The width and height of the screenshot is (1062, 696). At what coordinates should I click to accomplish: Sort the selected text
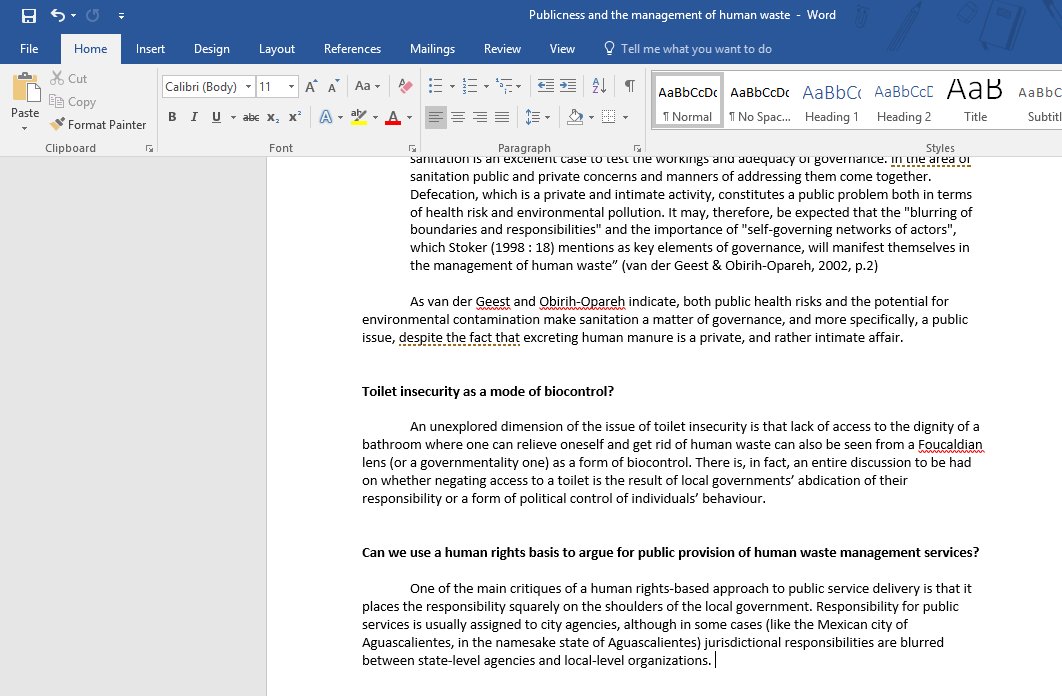pos(599,86)
